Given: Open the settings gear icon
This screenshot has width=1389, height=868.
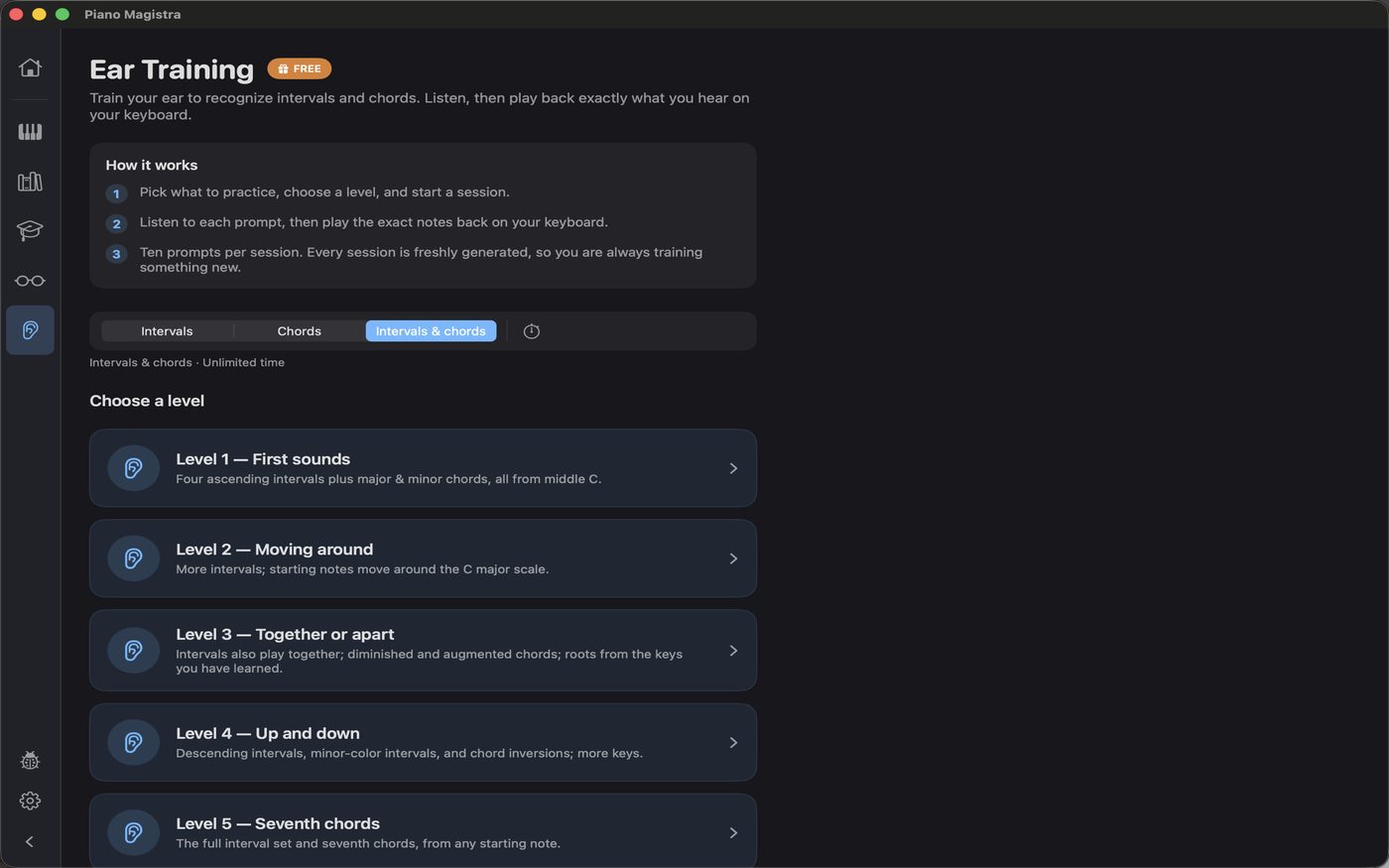Looking at the screenshot, I should (x=30, y=801).
